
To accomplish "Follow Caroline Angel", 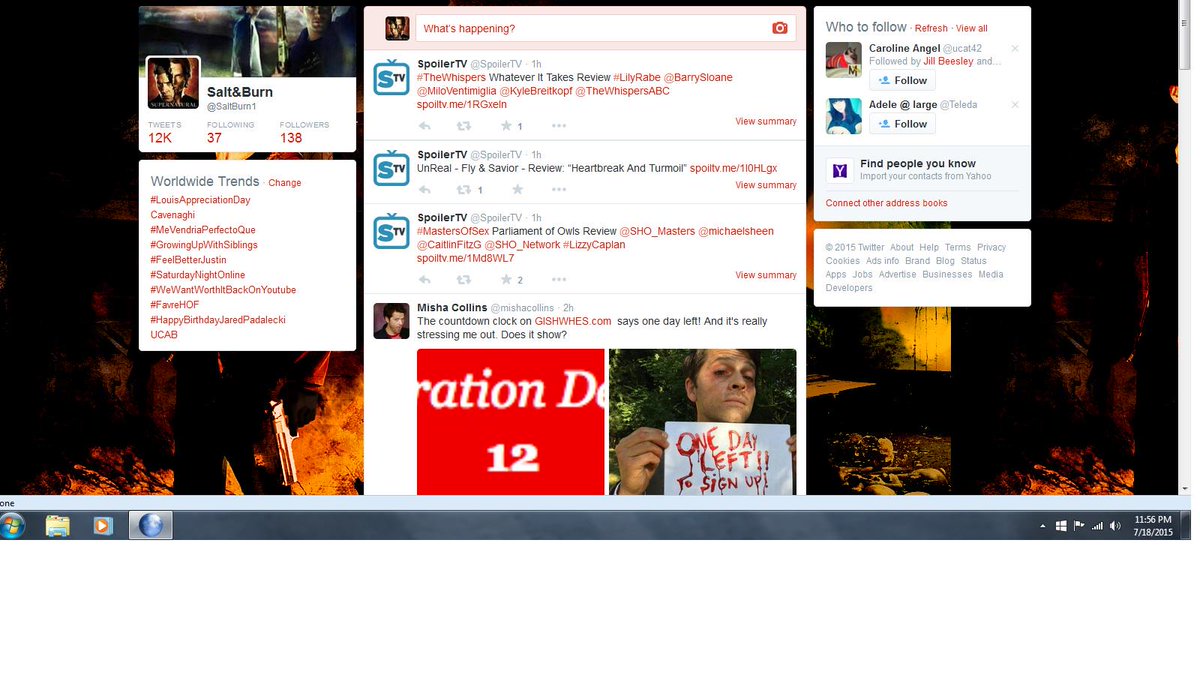I will pos(902,80).
